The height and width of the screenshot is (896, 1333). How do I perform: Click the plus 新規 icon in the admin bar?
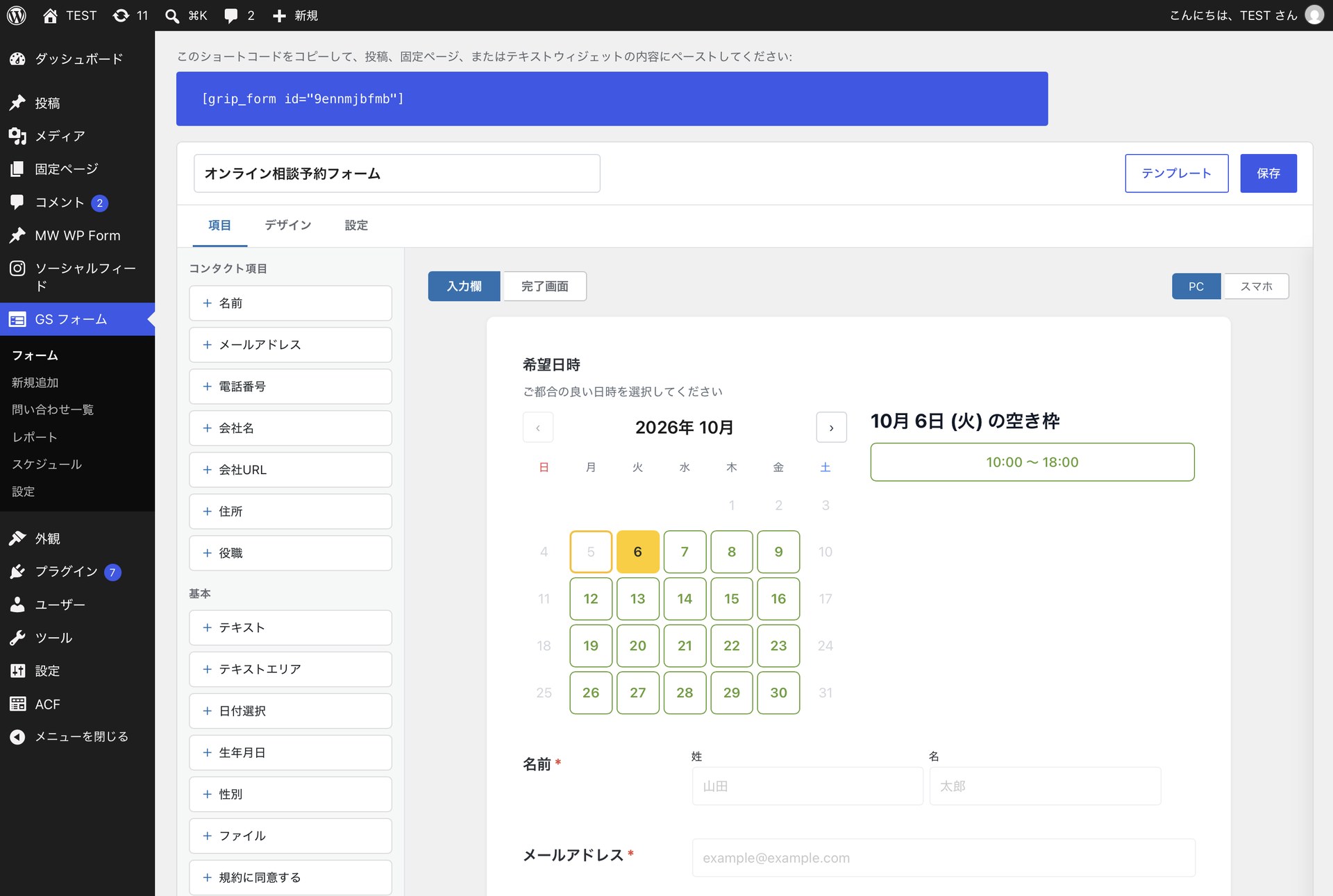coord(279,15)
